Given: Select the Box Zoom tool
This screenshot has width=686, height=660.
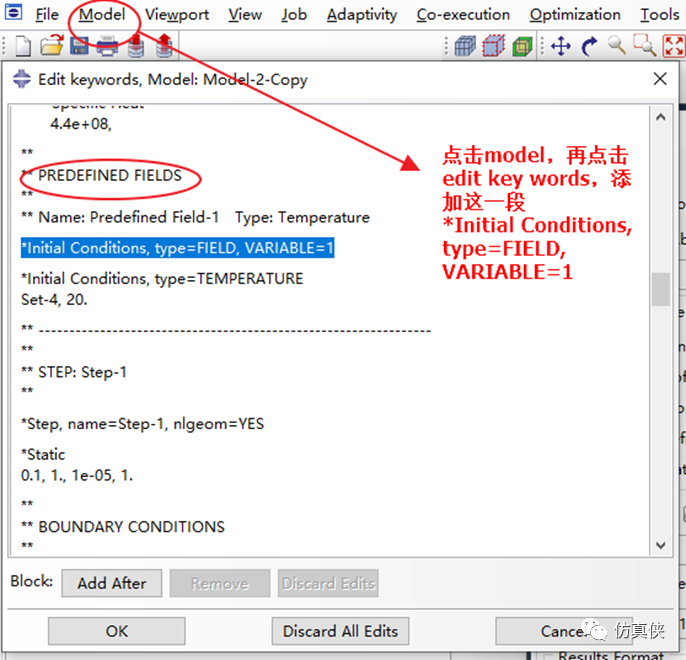Looking at the screenshot, I should click(x=645, y=45).
